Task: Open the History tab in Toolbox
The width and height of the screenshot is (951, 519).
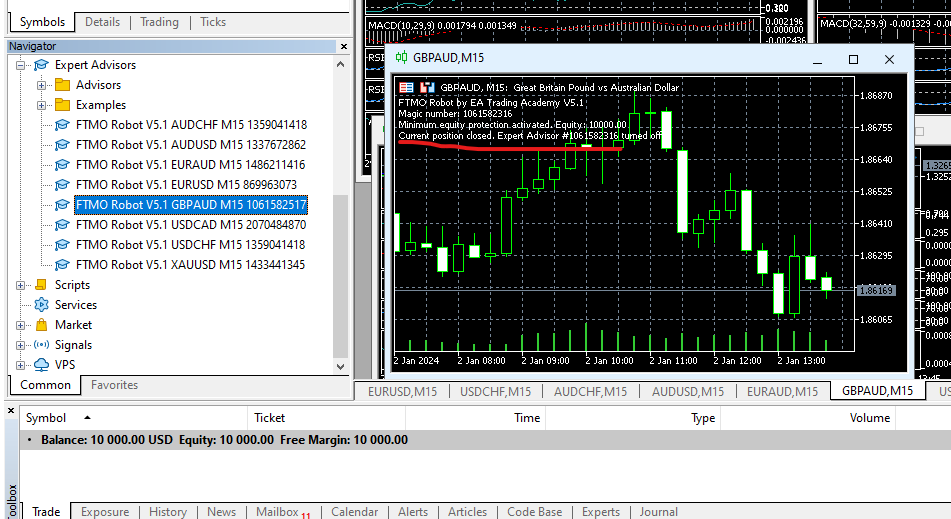Action: click(x=168, y=512)
